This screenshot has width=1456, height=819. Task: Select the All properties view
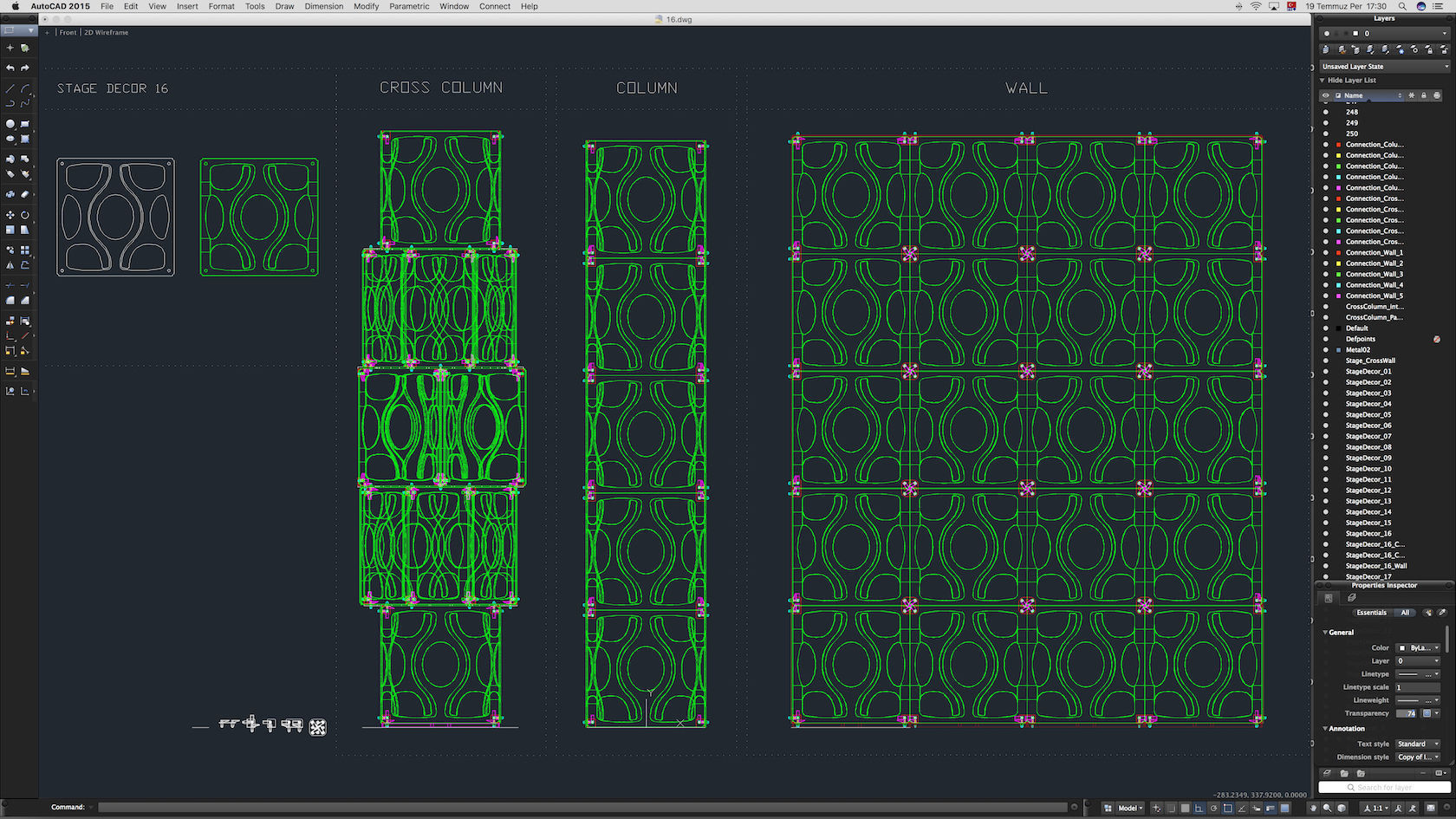(x=1405, y=613)
